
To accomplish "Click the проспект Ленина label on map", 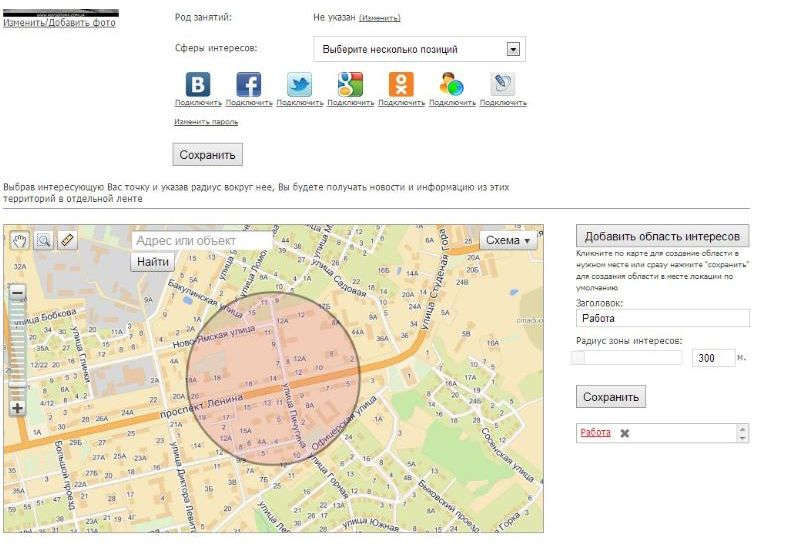I will [x=202, y=406].
